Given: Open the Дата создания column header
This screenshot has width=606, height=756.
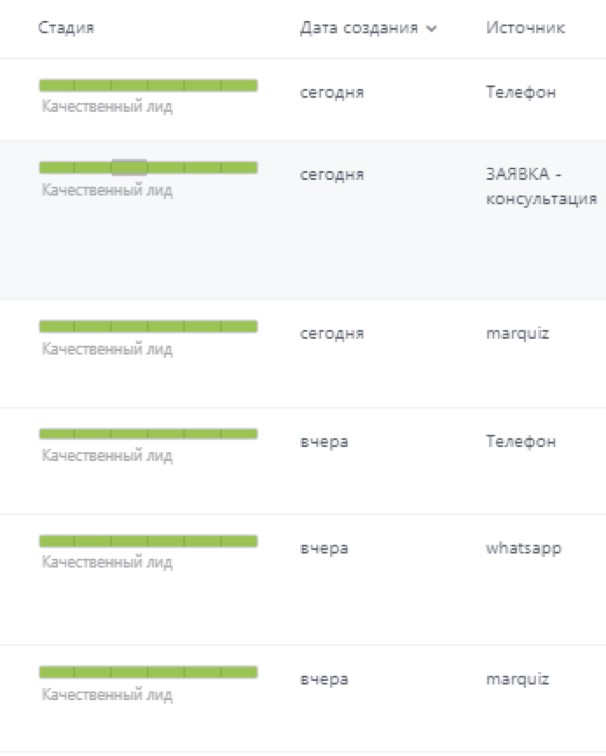Looking at the screenshot, I should click(359, 28).
